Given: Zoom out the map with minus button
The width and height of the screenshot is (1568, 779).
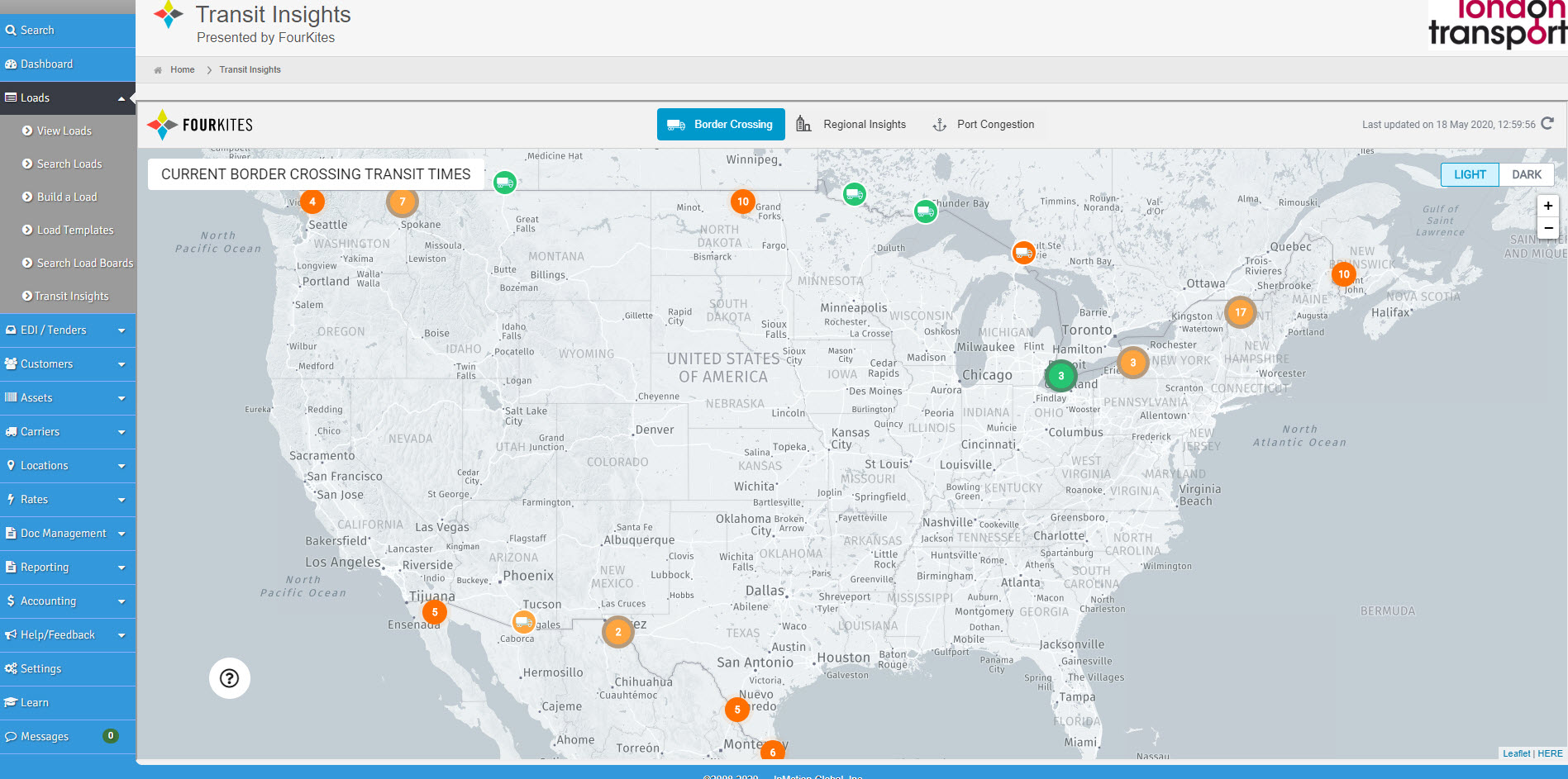Looking at the screenshot, I should point(1547,228).
